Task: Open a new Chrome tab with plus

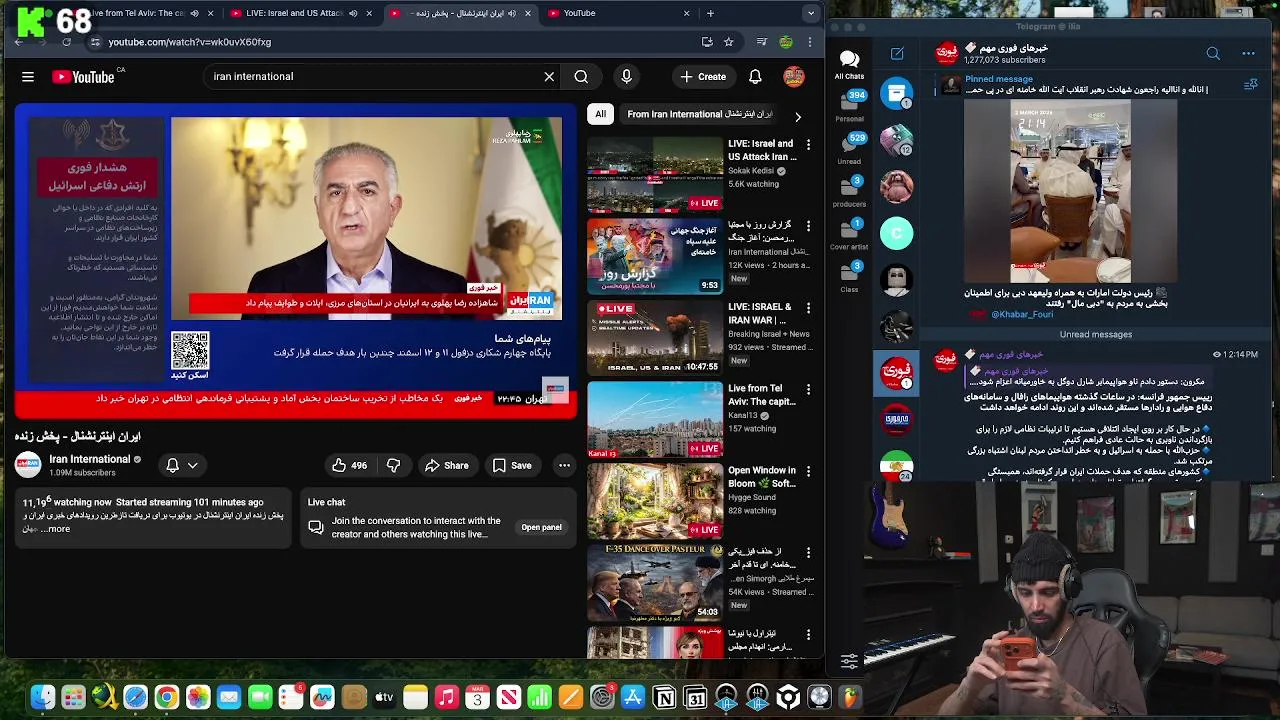Action: pos(710,13)
